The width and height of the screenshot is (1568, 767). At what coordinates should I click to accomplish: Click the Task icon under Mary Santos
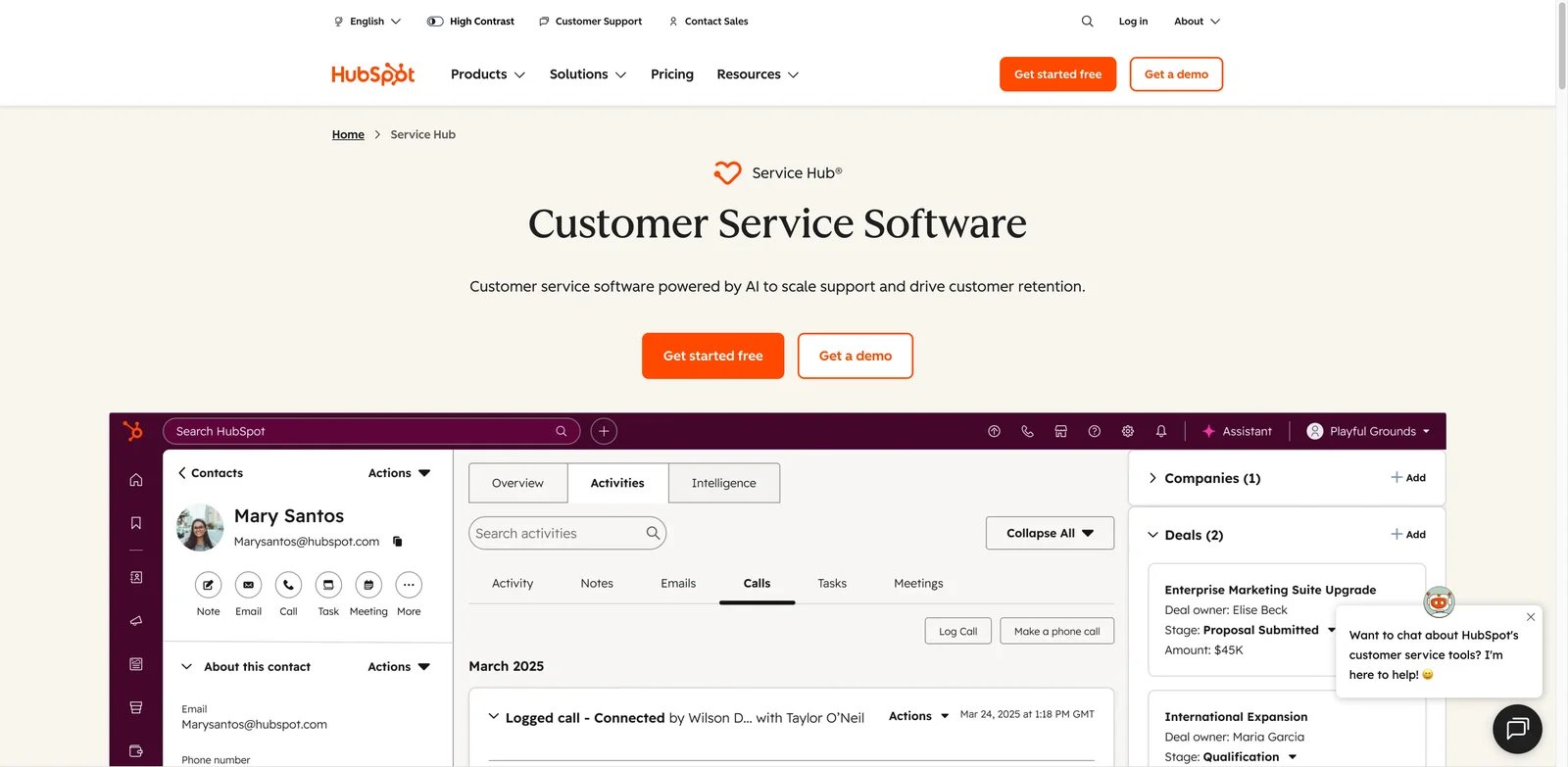pos(328,585)
